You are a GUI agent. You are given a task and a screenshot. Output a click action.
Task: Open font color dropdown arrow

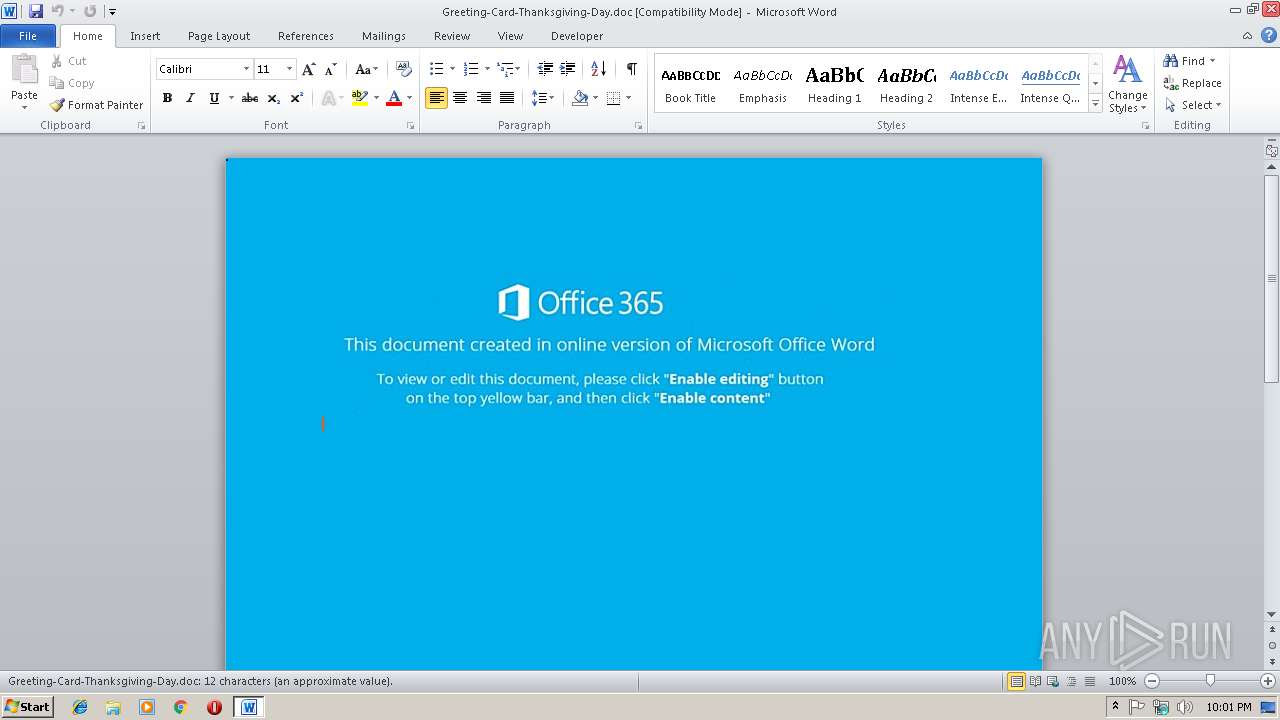point(409,98)
